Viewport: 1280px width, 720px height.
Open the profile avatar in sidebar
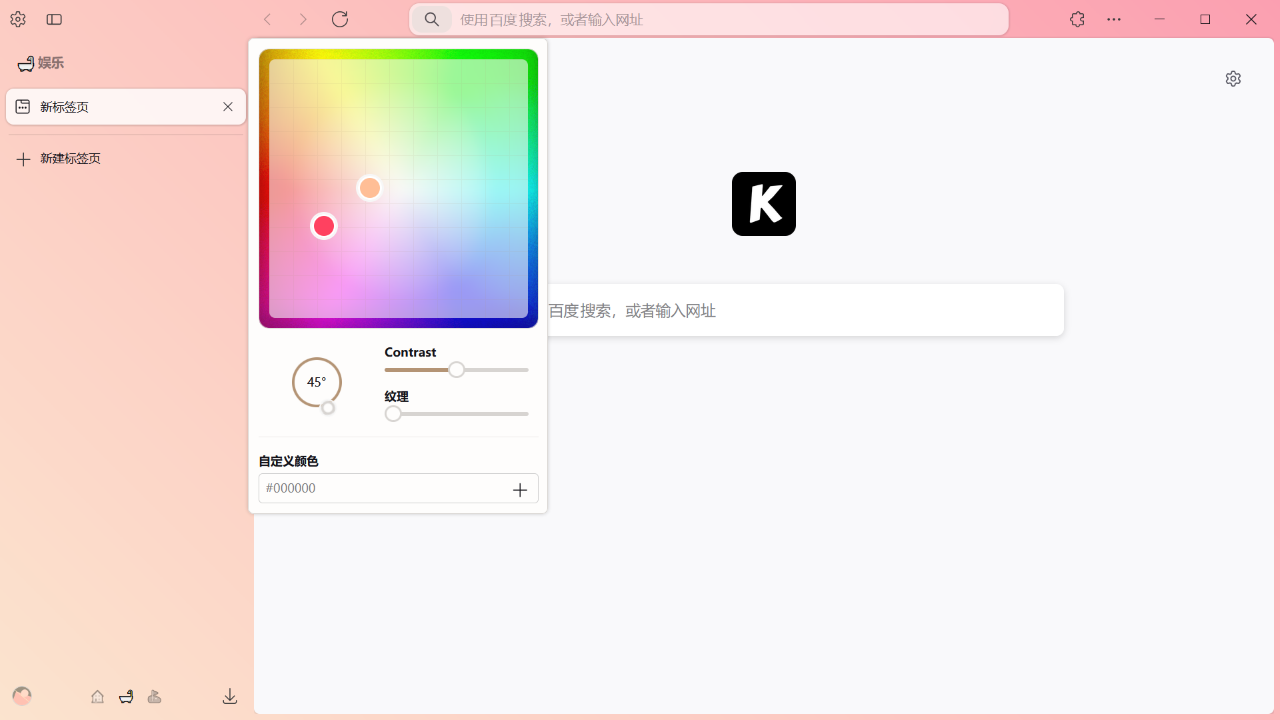22,696
